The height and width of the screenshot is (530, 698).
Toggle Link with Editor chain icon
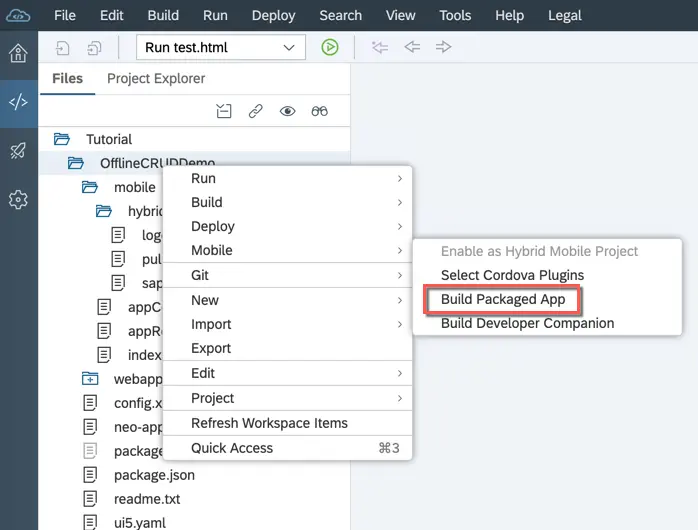click(256, 111)
